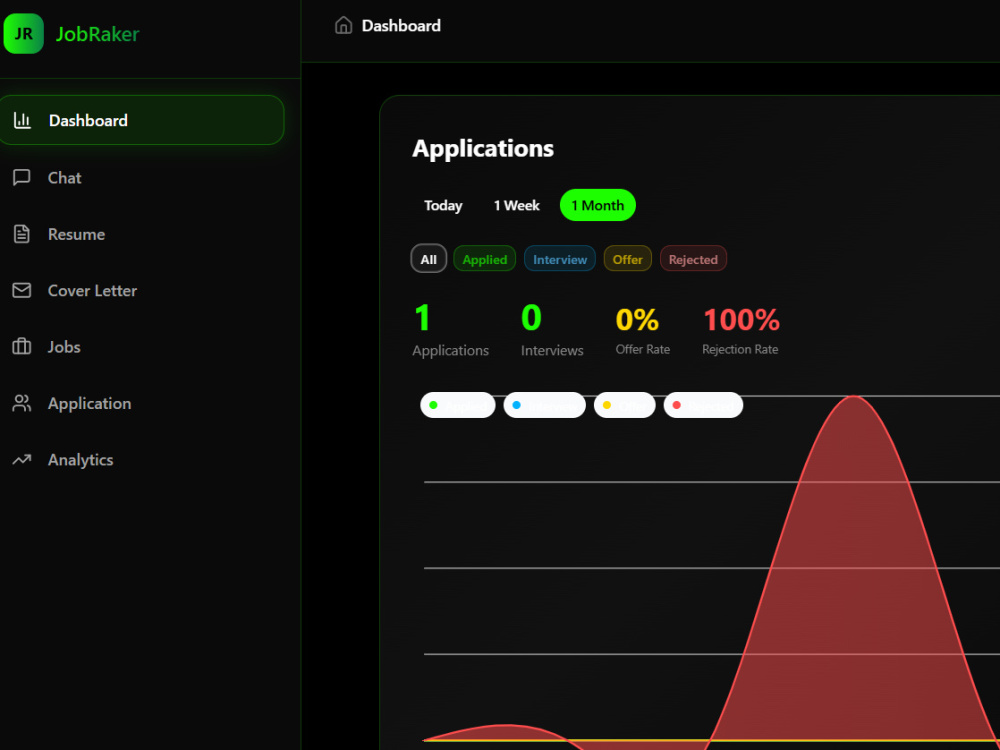Screen dimensions: 1000x750
Task: Select the 1 Month time range
Action: (598, 205)
